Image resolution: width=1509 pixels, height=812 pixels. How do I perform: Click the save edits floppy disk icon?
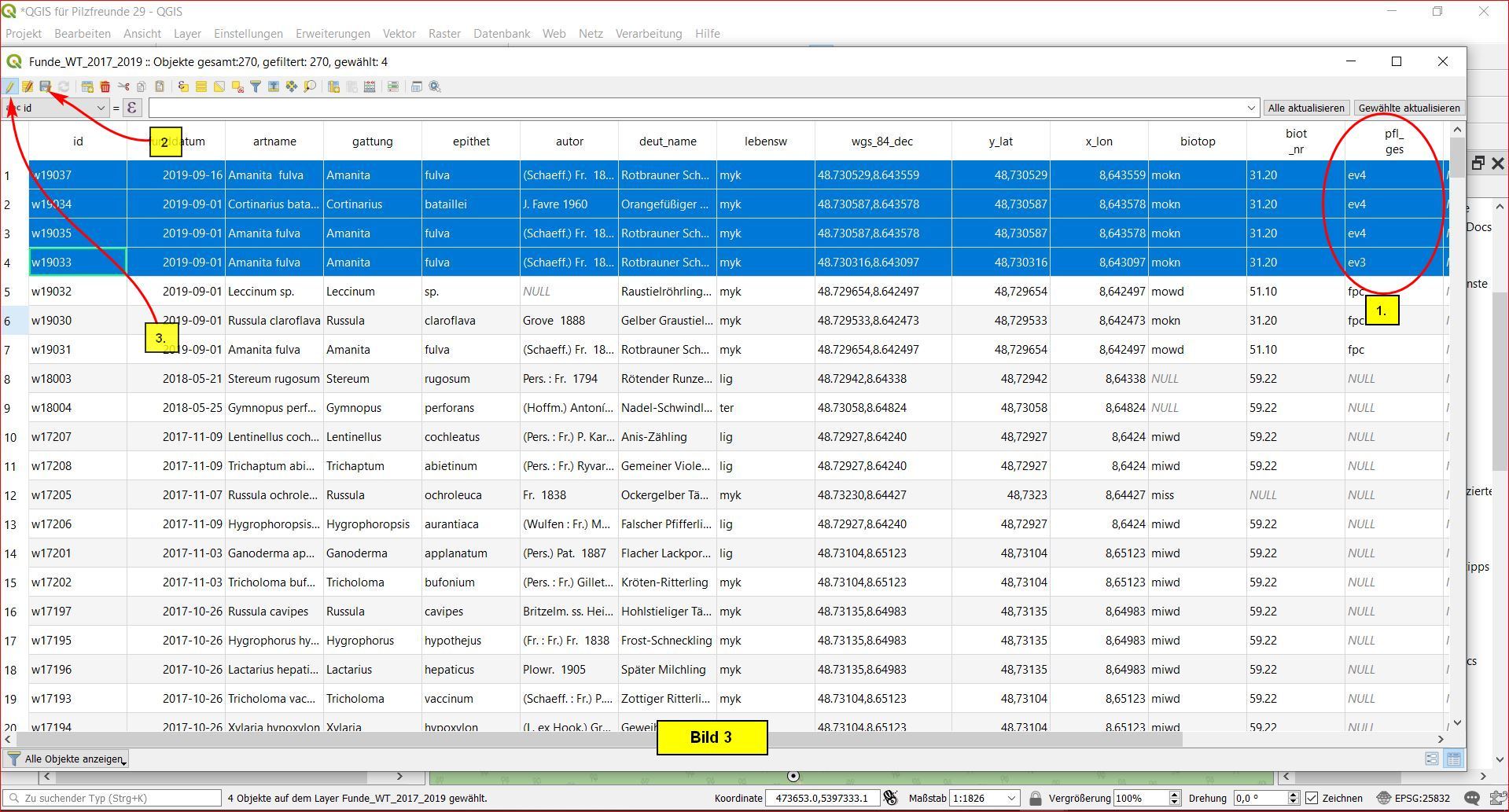(x=46, y=86)
